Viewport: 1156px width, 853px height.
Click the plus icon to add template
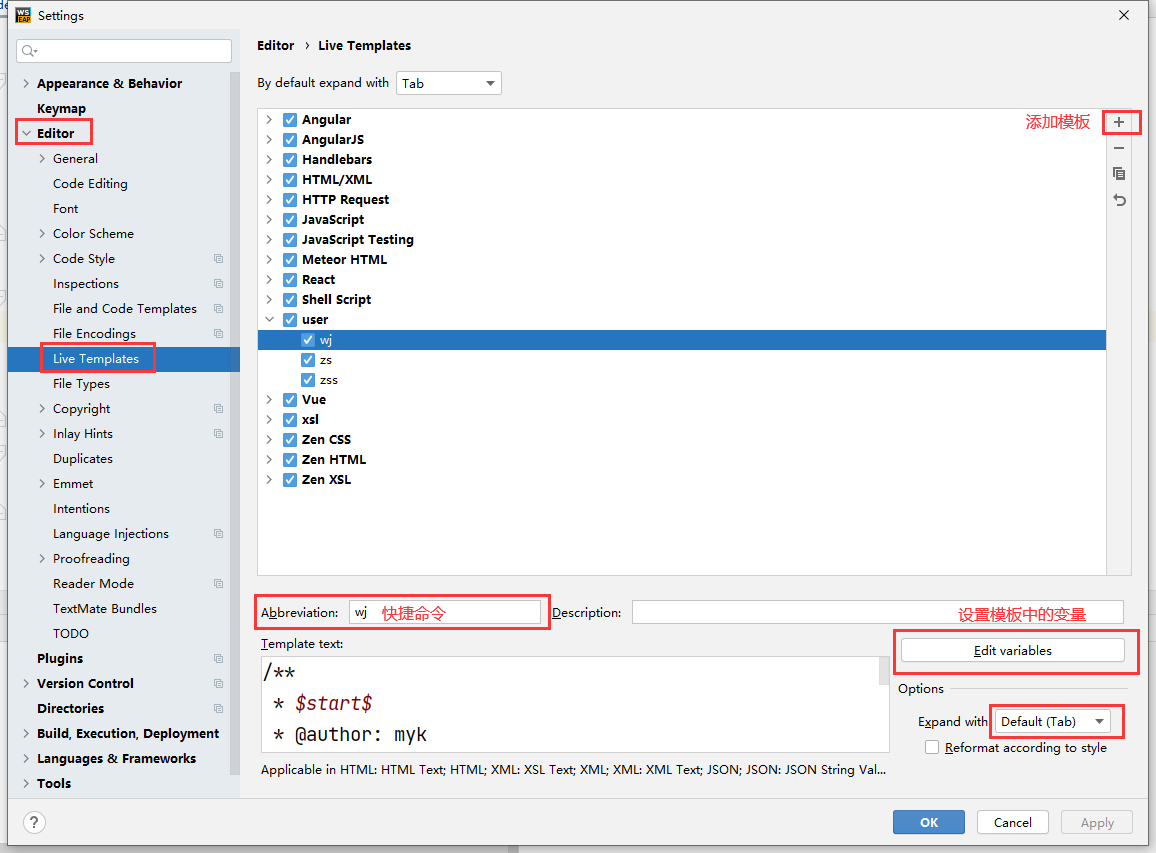point(1119,123)
